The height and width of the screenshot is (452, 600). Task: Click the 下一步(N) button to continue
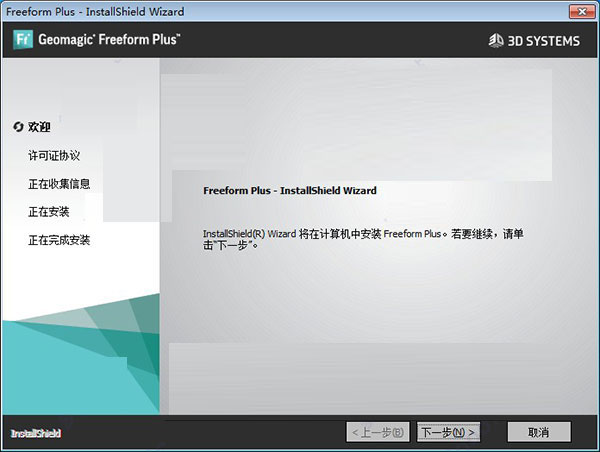tap(448, 432)
